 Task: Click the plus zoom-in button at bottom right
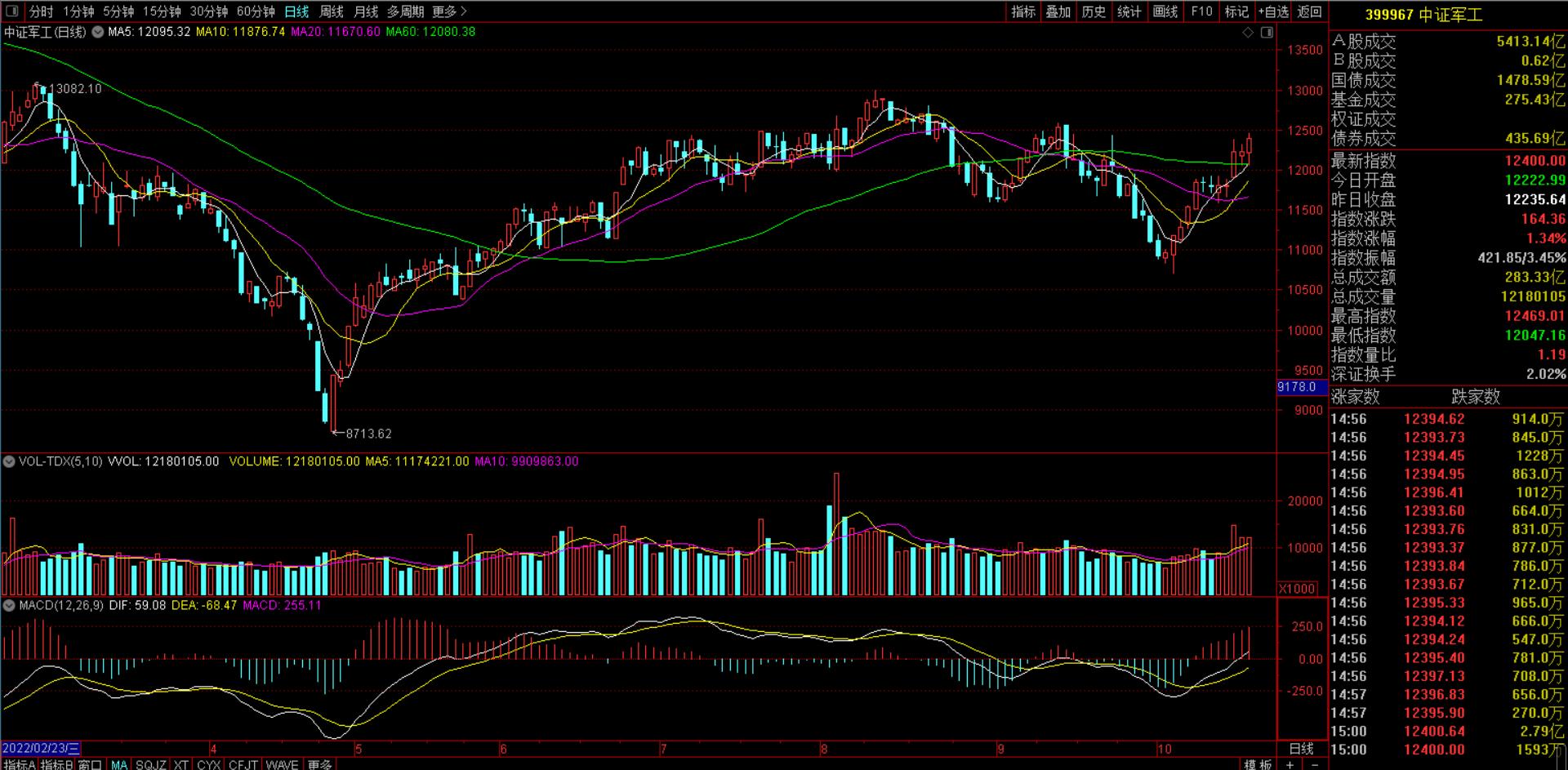pyautogui.click(x=1290, y=764)
